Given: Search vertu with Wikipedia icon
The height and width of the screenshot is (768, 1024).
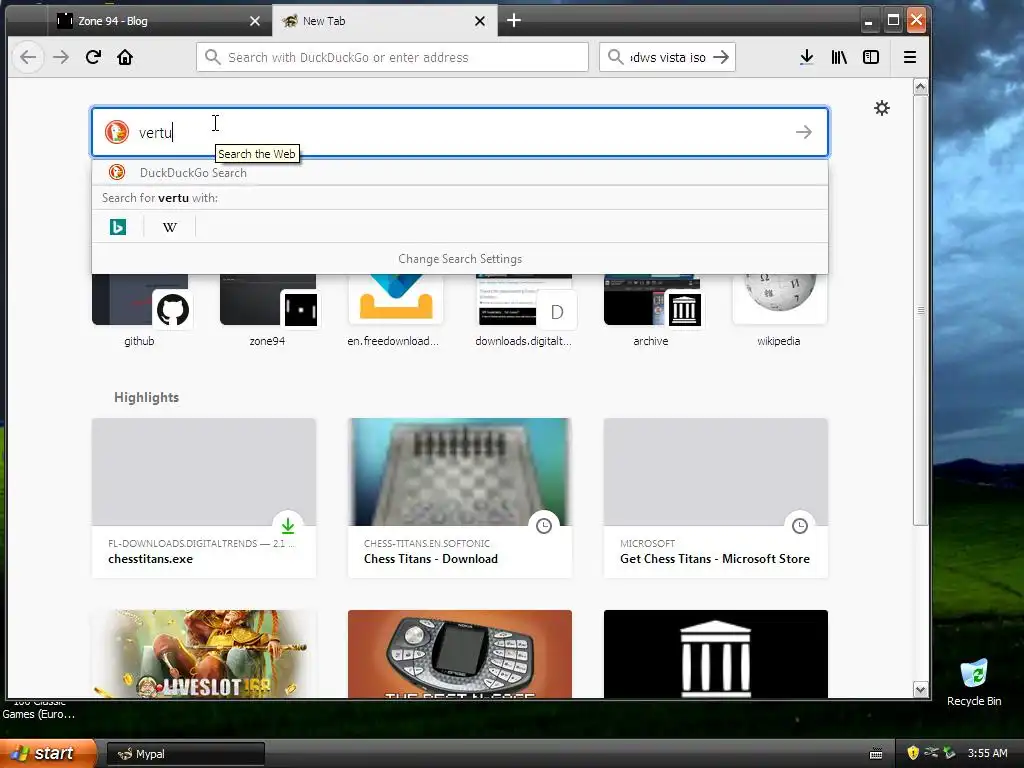Looking at the screenshot, I should 170,227.
